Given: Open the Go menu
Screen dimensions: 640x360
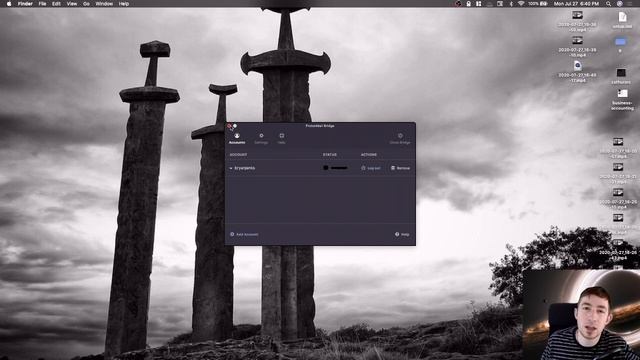Looking at the screenshot, I should (x=86, y=4).
